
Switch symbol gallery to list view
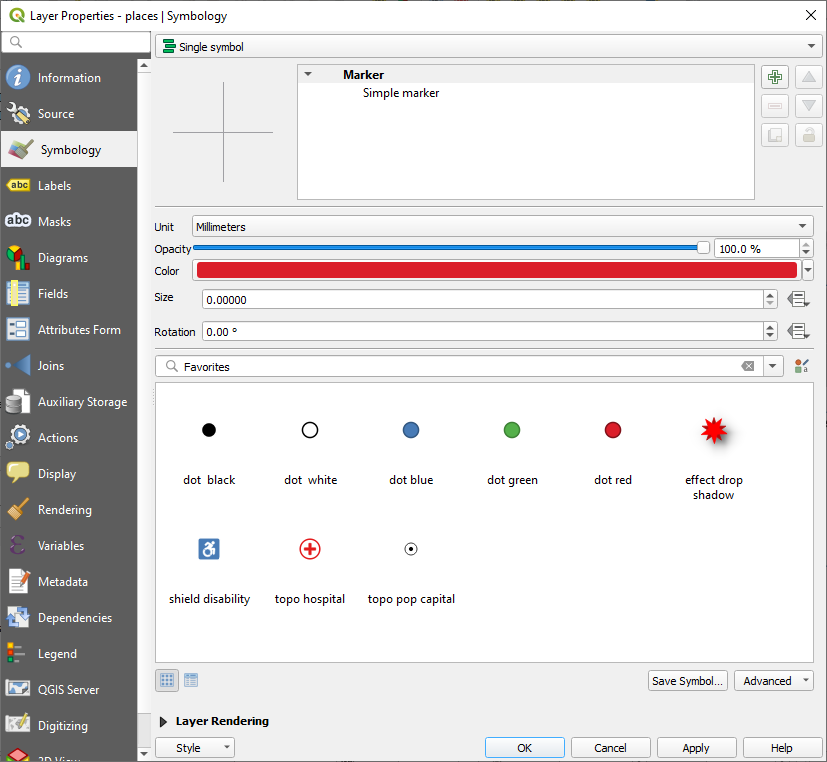(x=191, y=680)
